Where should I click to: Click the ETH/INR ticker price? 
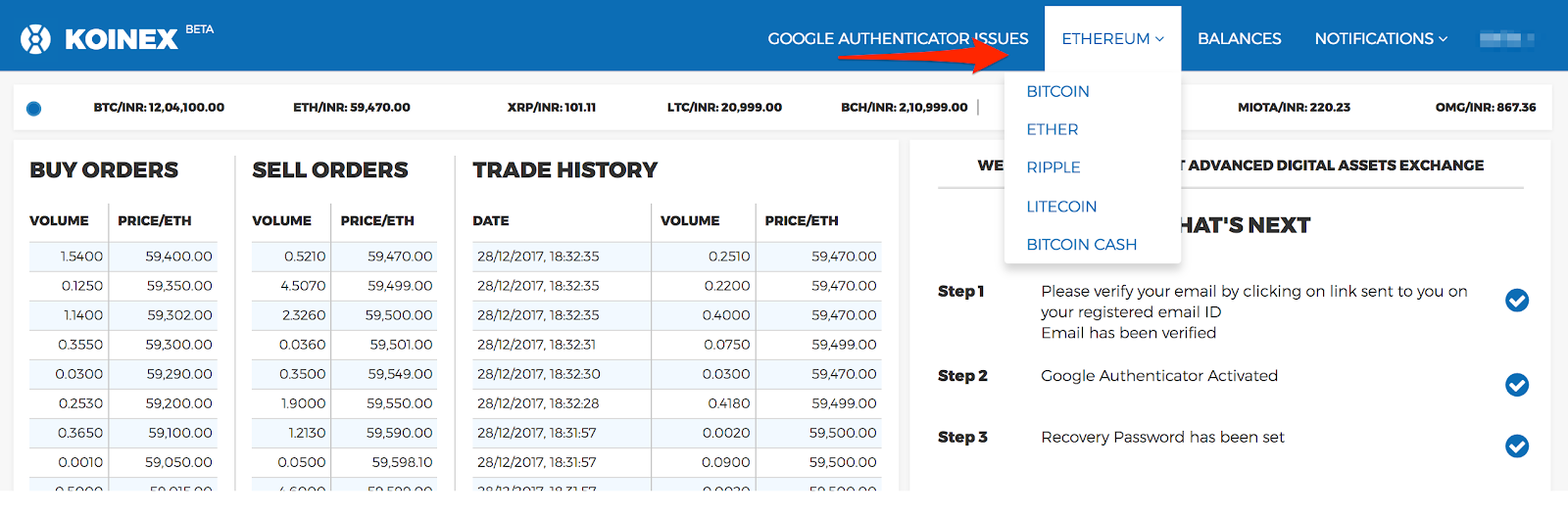(x=352, y=108)
